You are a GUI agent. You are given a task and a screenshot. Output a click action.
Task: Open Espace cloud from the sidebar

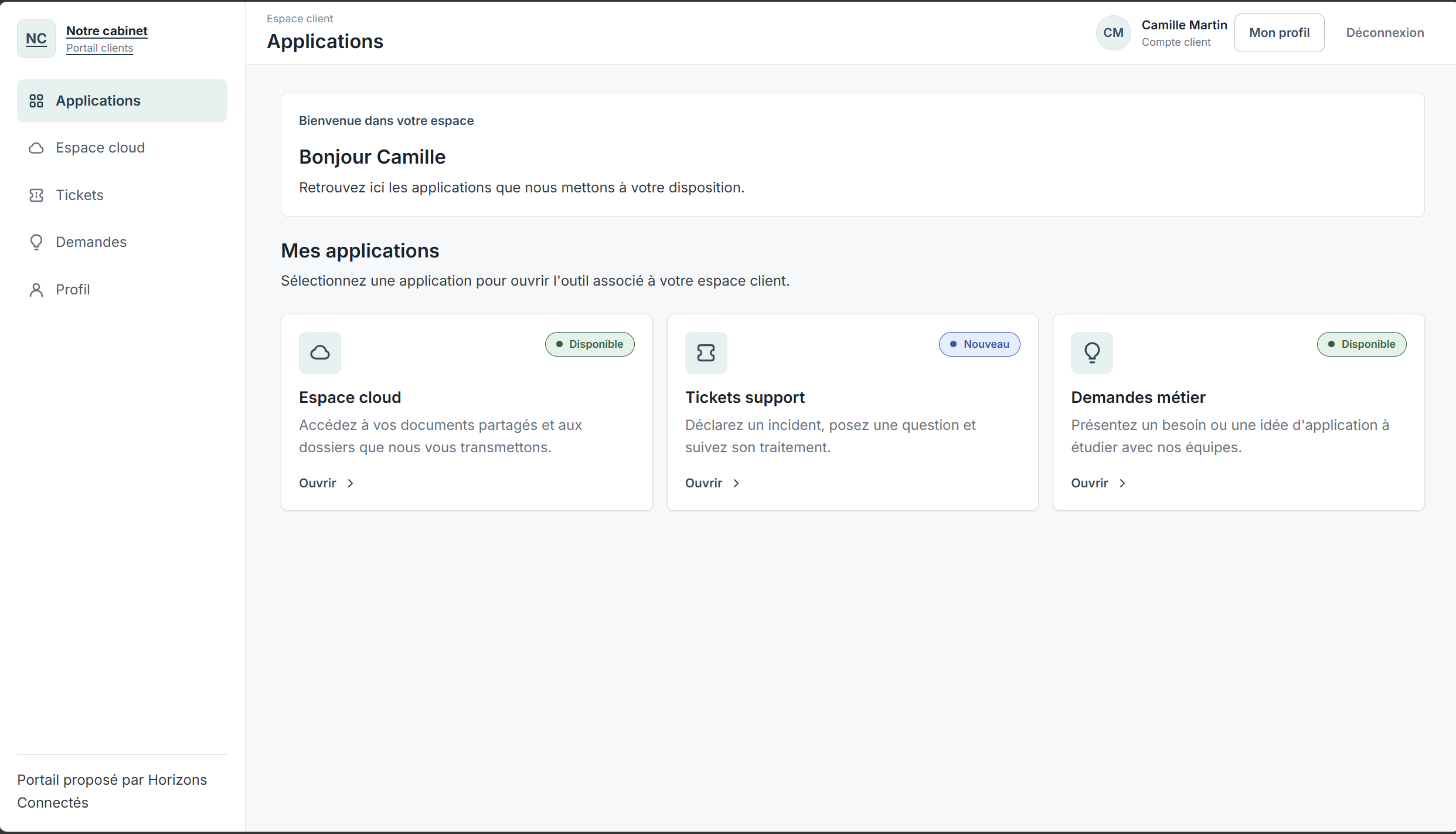click(x=122, y=148)
